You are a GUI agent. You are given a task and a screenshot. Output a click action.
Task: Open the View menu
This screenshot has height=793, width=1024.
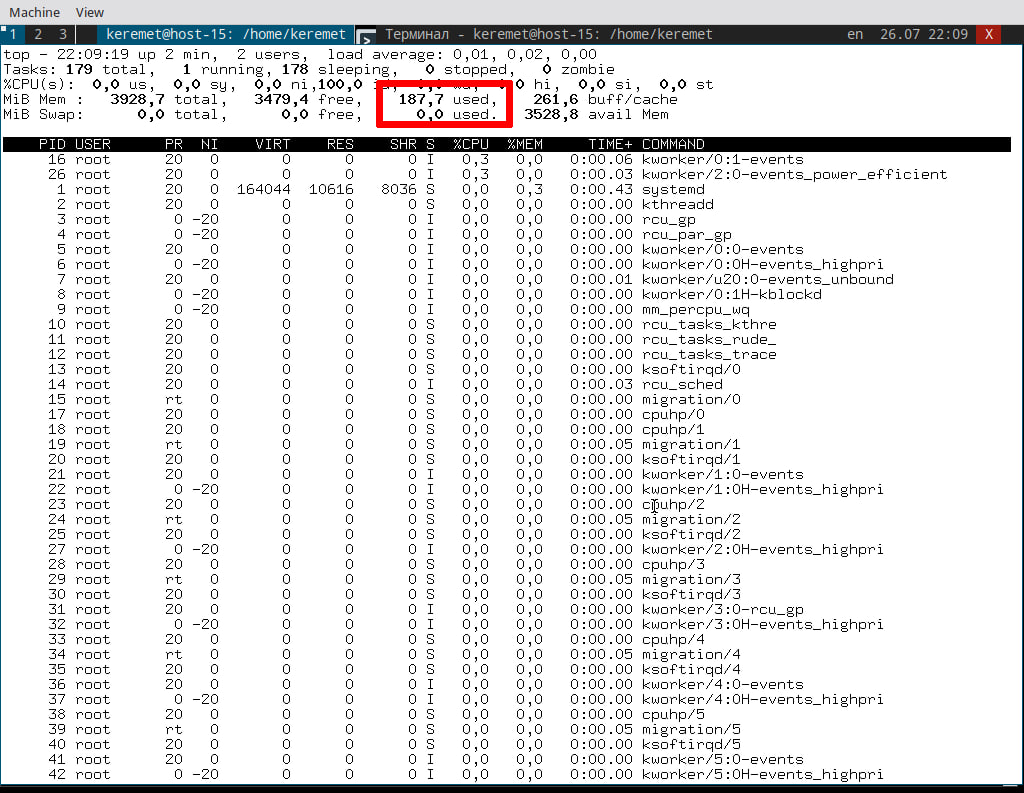click(90, 12)
